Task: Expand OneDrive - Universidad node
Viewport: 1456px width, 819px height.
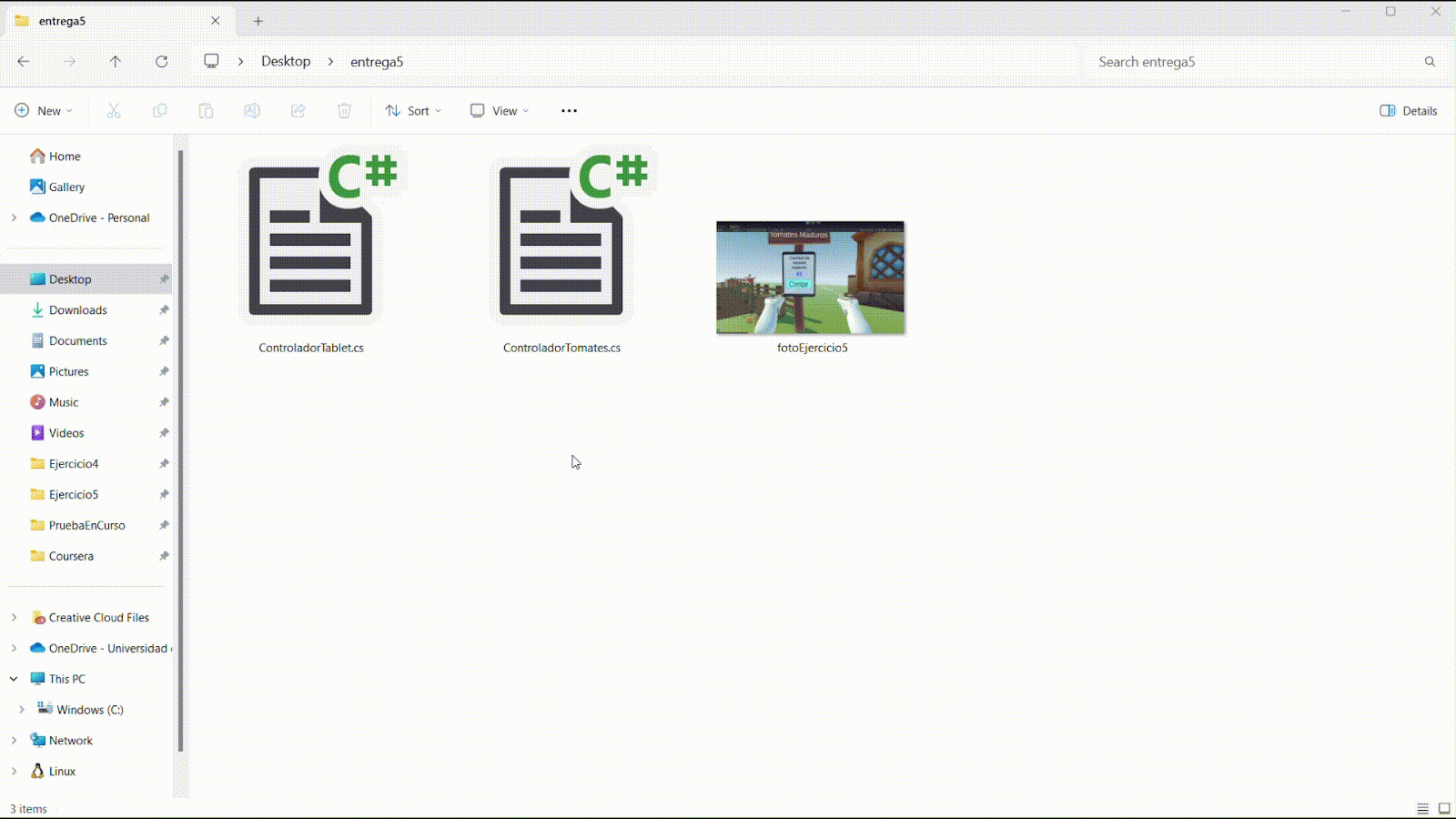Action: point(14,648)
